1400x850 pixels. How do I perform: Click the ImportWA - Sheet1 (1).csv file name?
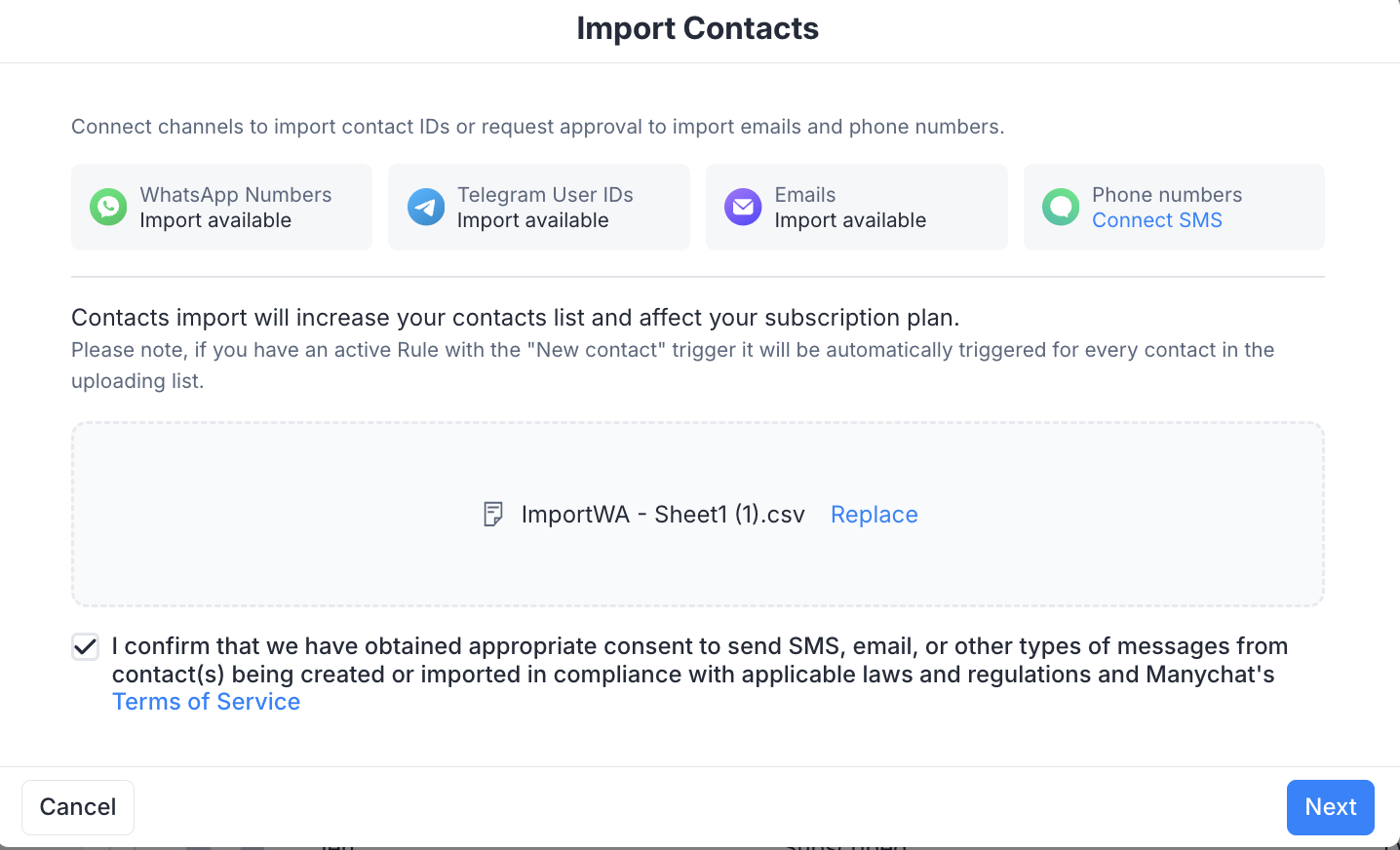[x=663, y=515]
